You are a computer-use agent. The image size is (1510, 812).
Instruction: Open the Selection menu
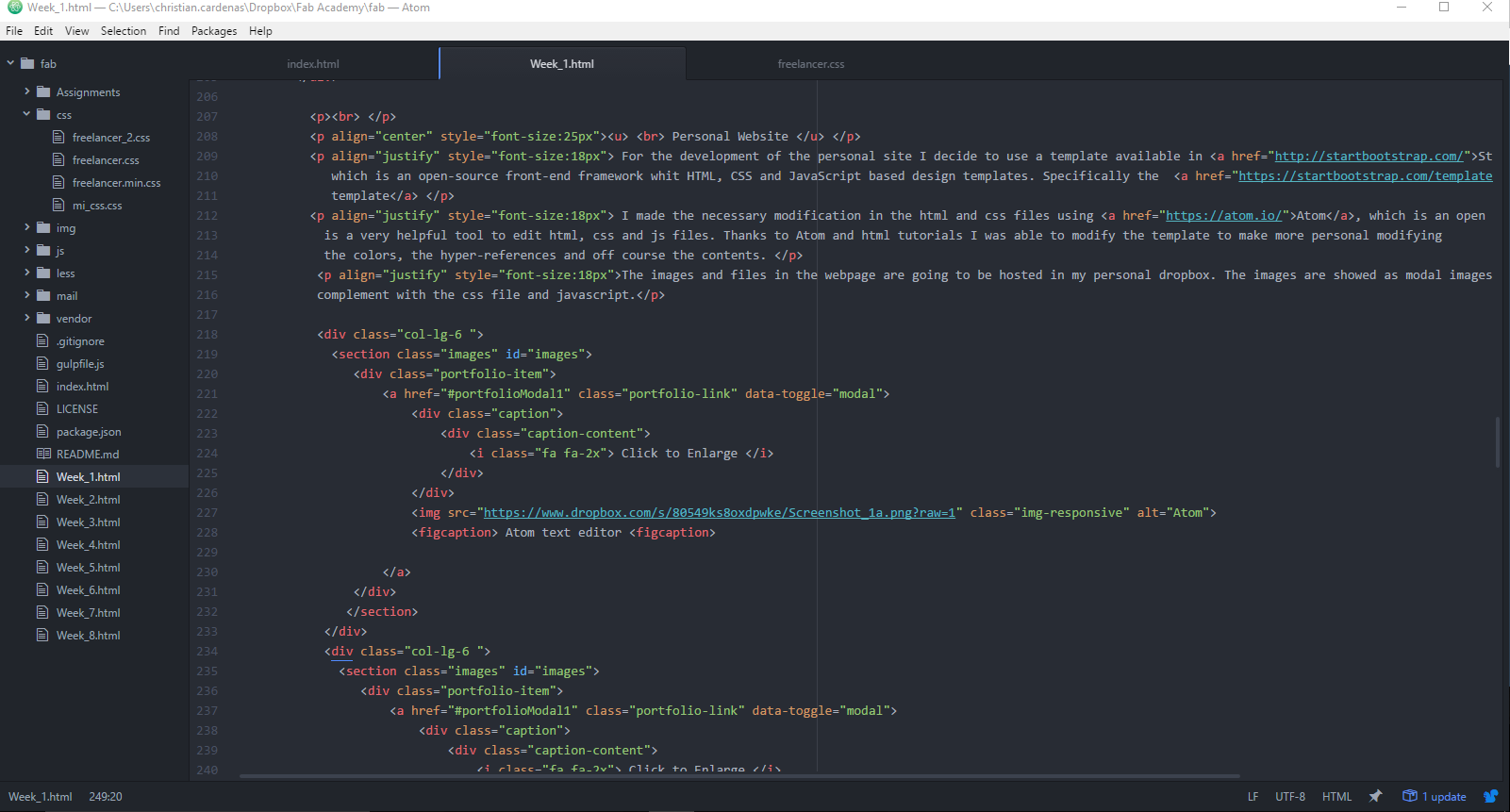[x=124, y=31]
